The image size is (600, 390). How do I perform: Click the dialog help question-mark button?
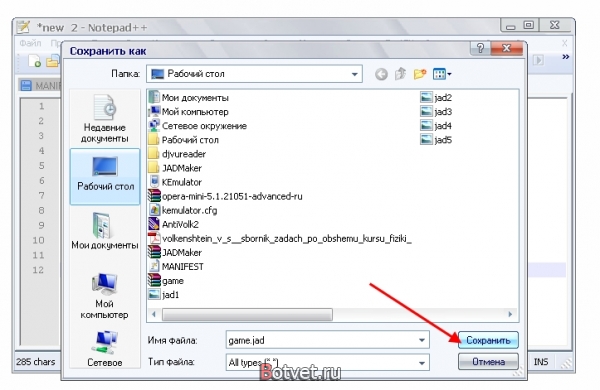[x=480, y=48]
